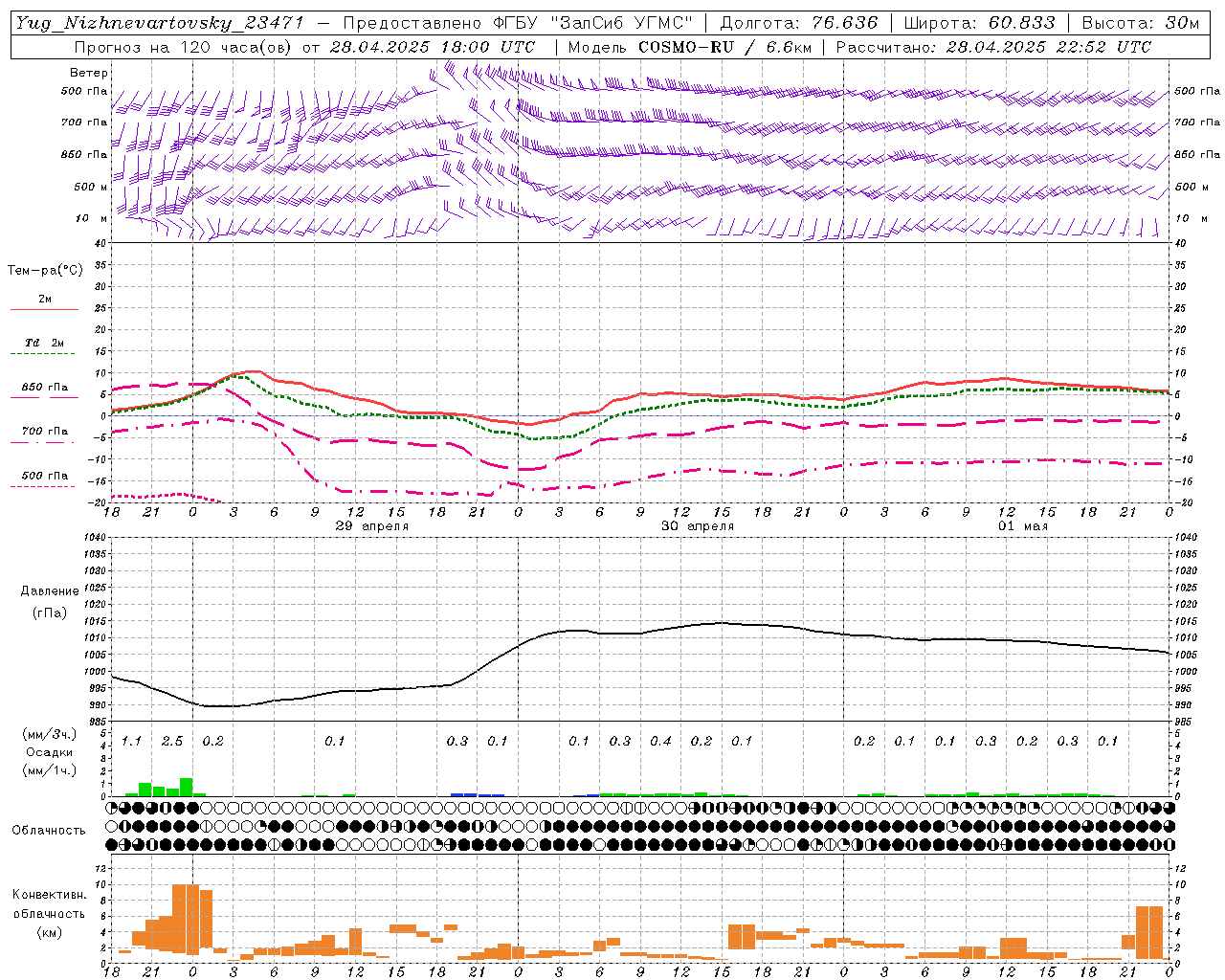Click the 500 м wind level label at left
1225x980 pixels.
[x=91, y=188]
